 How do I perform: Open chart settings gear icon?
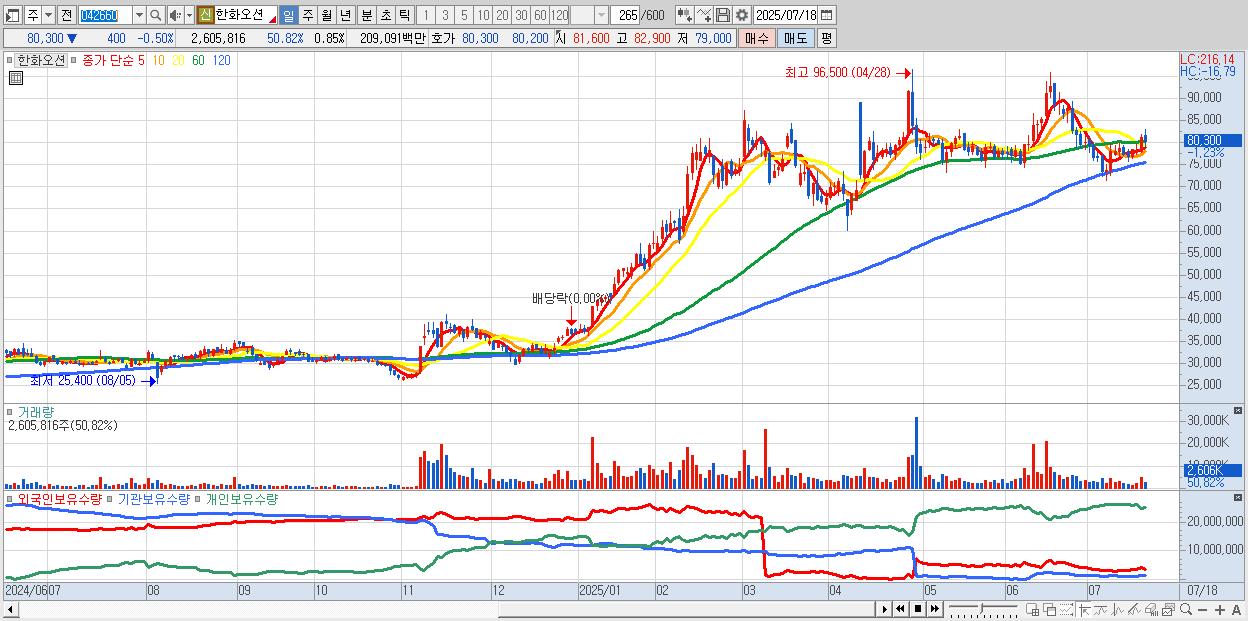point(742,15)
